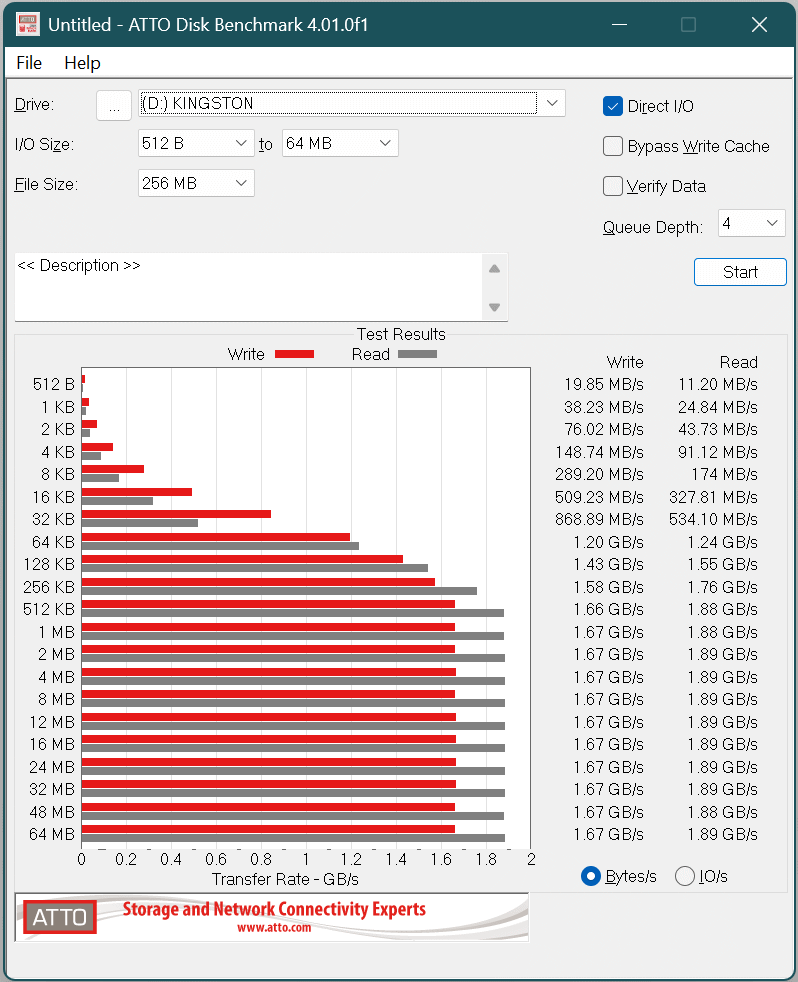Image resolution: width=798 pixels, height=982 pixels.
Task: Select the IO/s radio button
Action: 685,876
